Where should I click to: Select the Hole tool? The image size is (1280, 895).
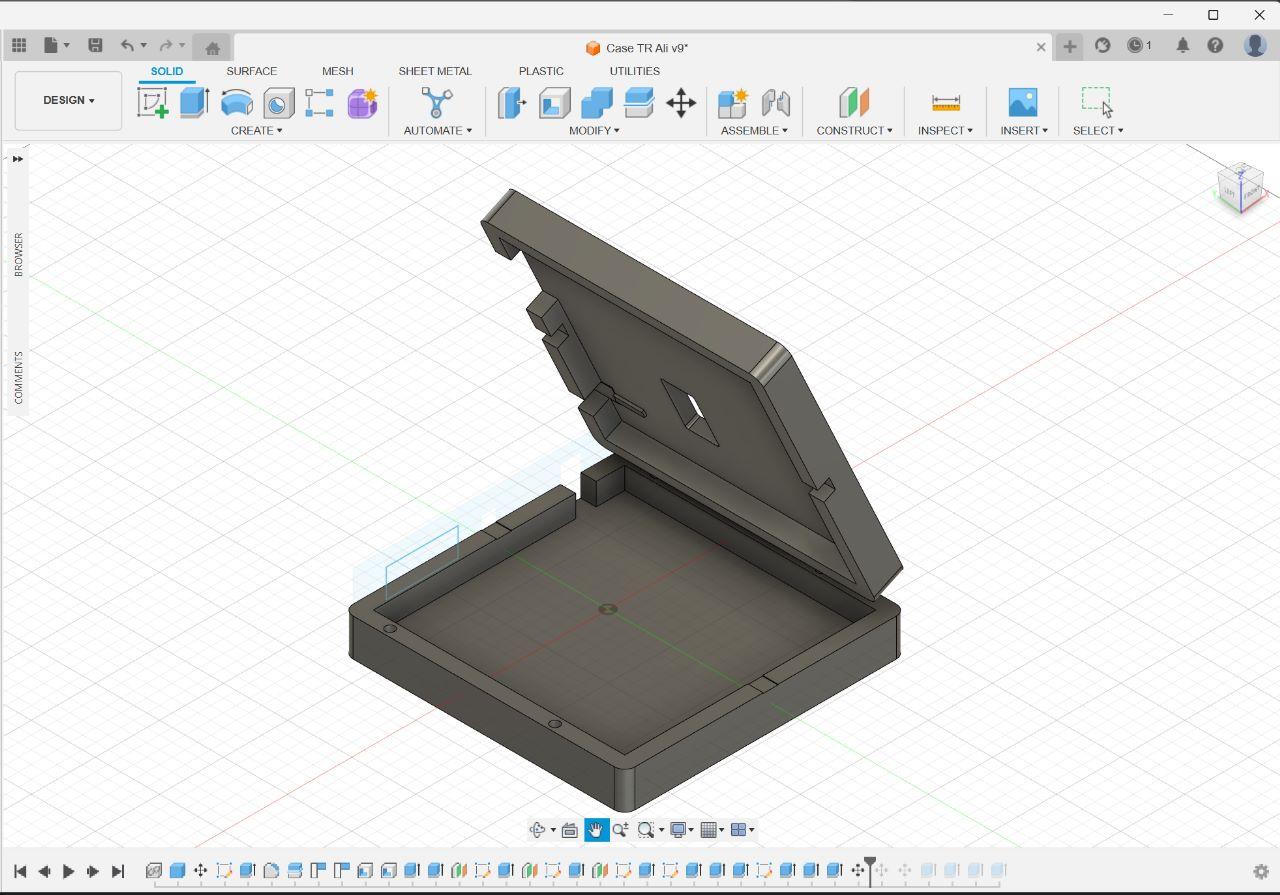(278, 102)
